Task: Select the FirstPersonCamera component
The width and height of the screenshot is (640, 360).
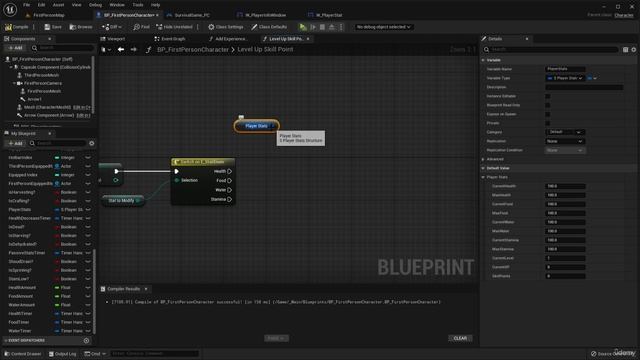Action: pyautogui.click(x=42, y=83)
